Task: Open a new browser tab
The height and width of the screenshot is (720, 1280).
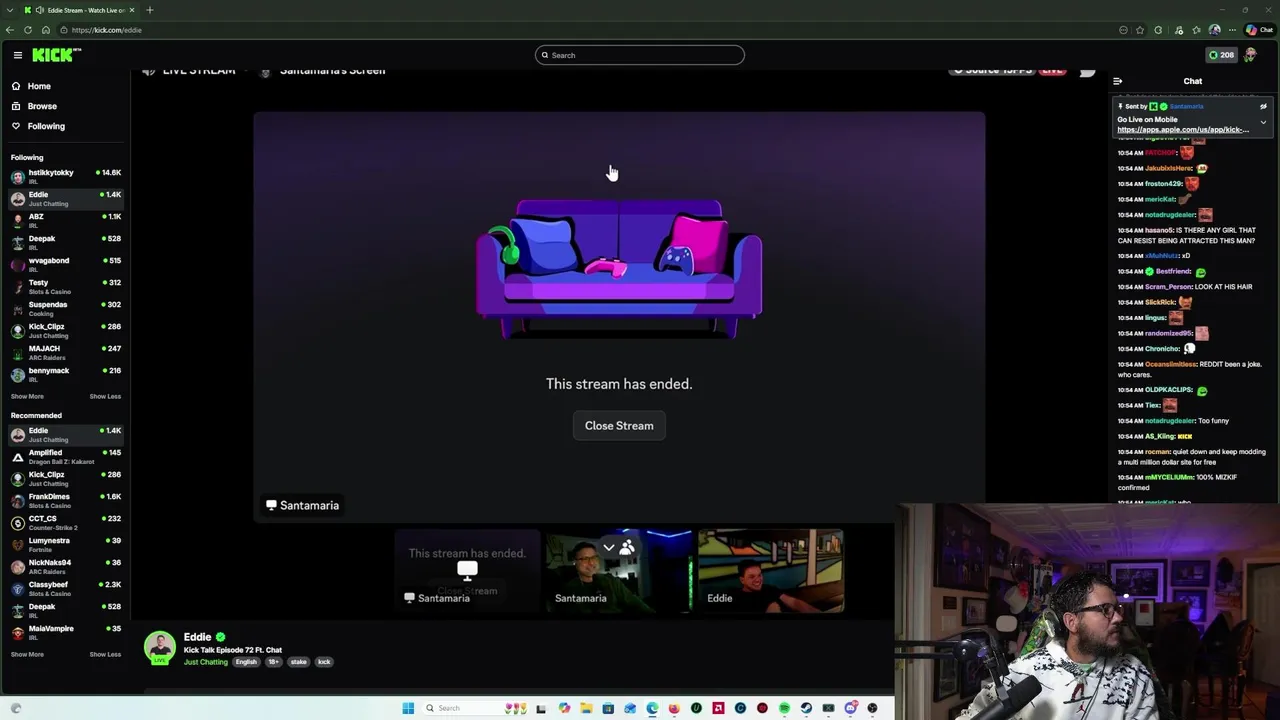Action: pyautogui.click(x=150, y=10)
